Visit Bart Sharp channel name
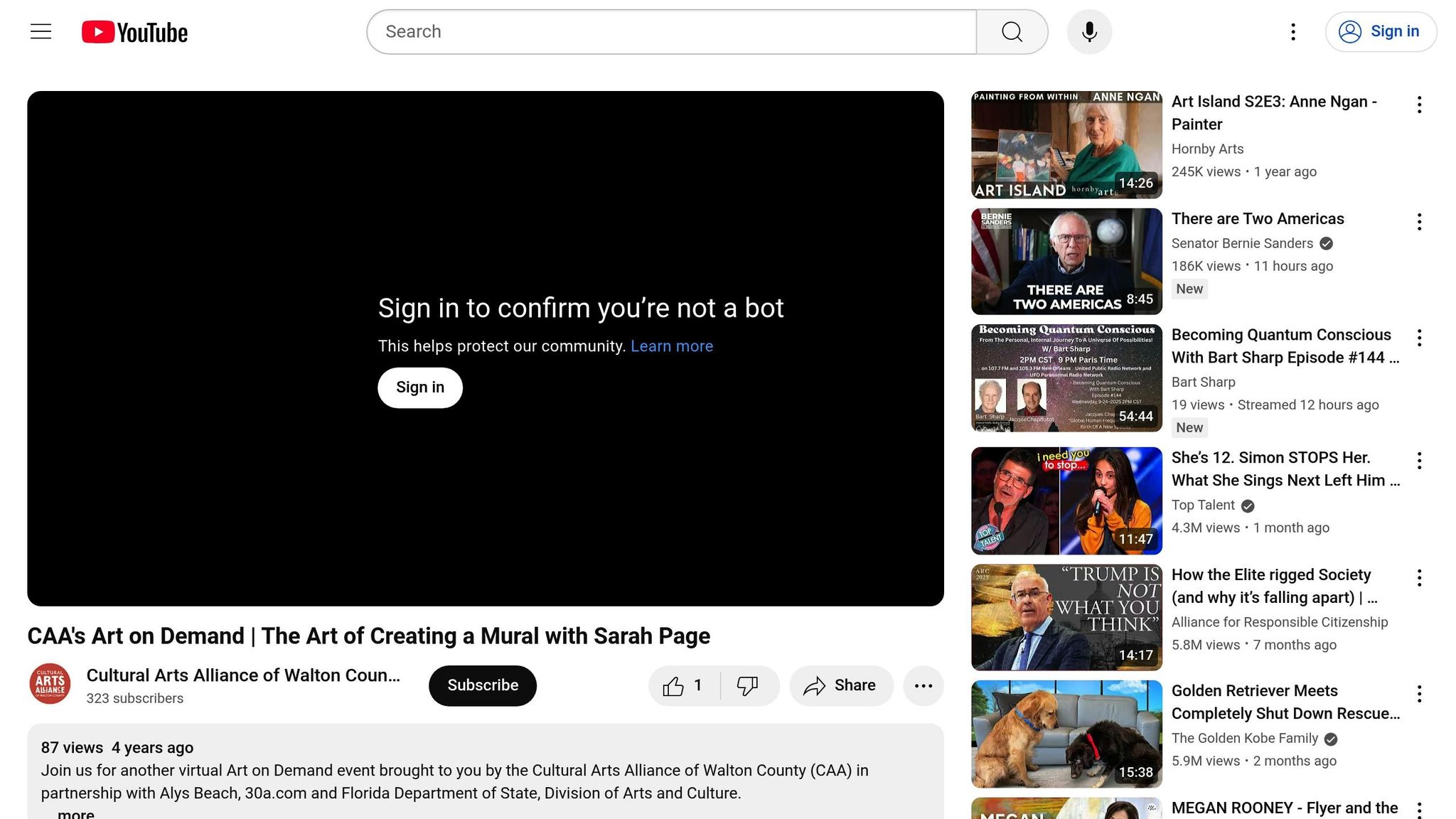Screen dimensions: 1456x819 tap(1203, 382)
